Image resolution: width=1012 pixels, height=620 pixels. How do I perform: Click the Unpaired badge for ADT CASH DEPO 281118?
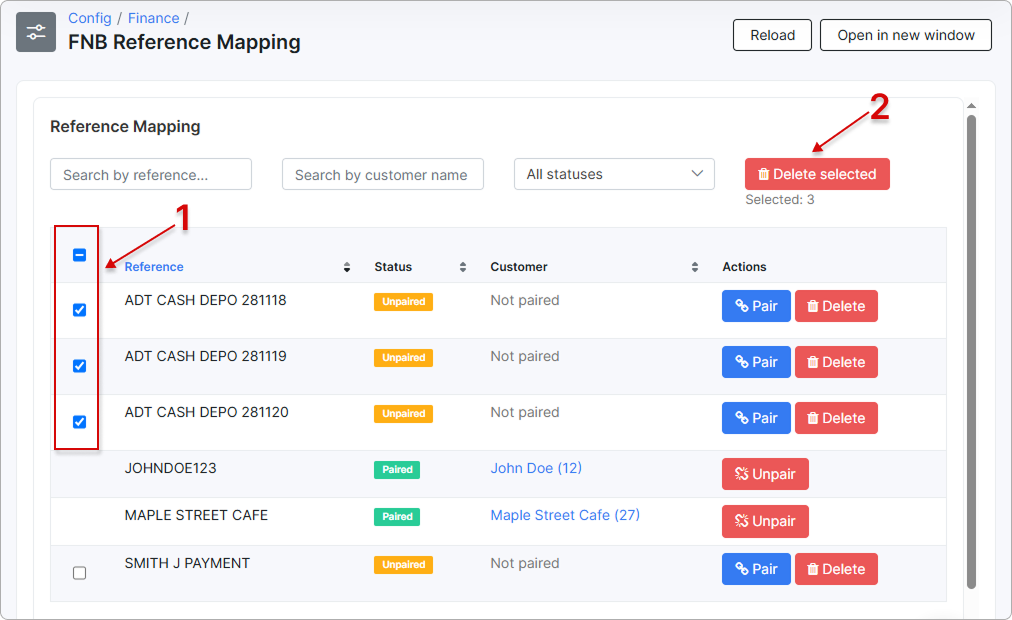pos(403,302)
